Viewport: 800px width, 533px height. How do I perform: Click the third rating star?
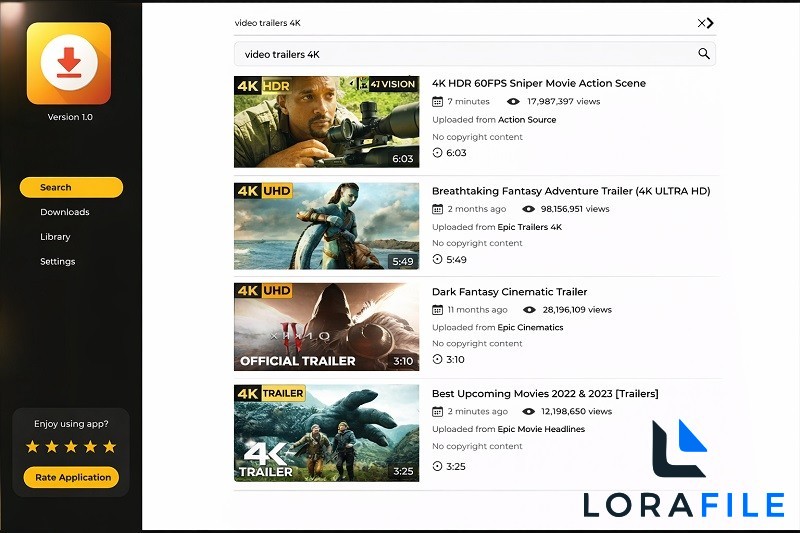(x=71, y=447)
